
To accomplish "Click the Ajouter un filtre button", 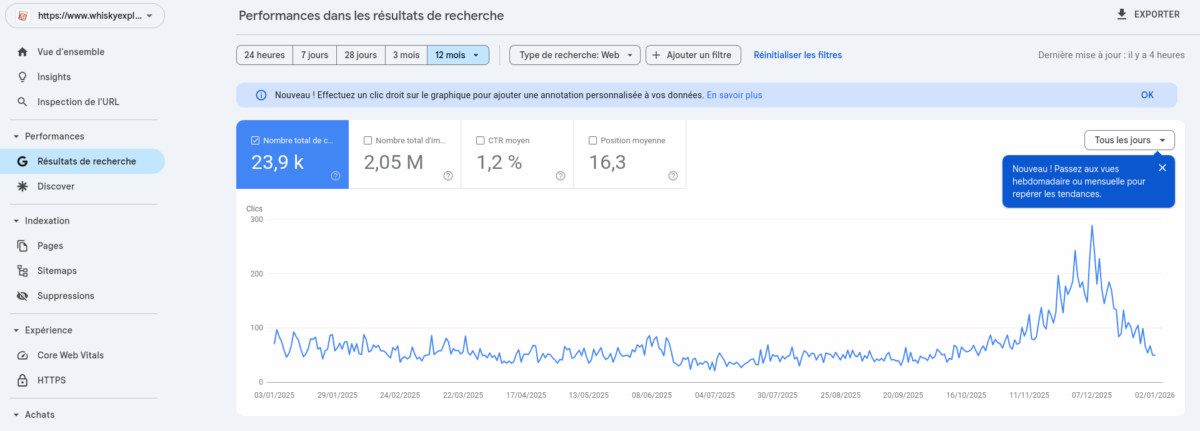I will tap(693, 55).
